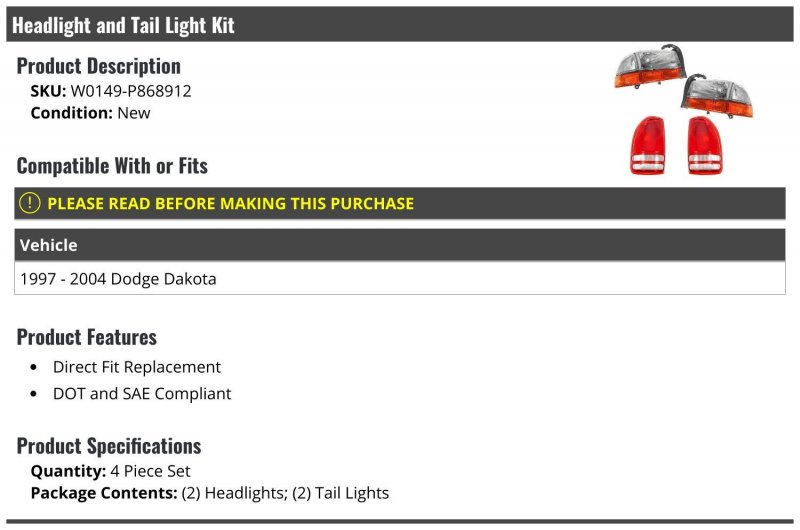Click the SKU W0149-P868912 text
The height and width of the screenshot is (530, 800).
coord(111,91)
